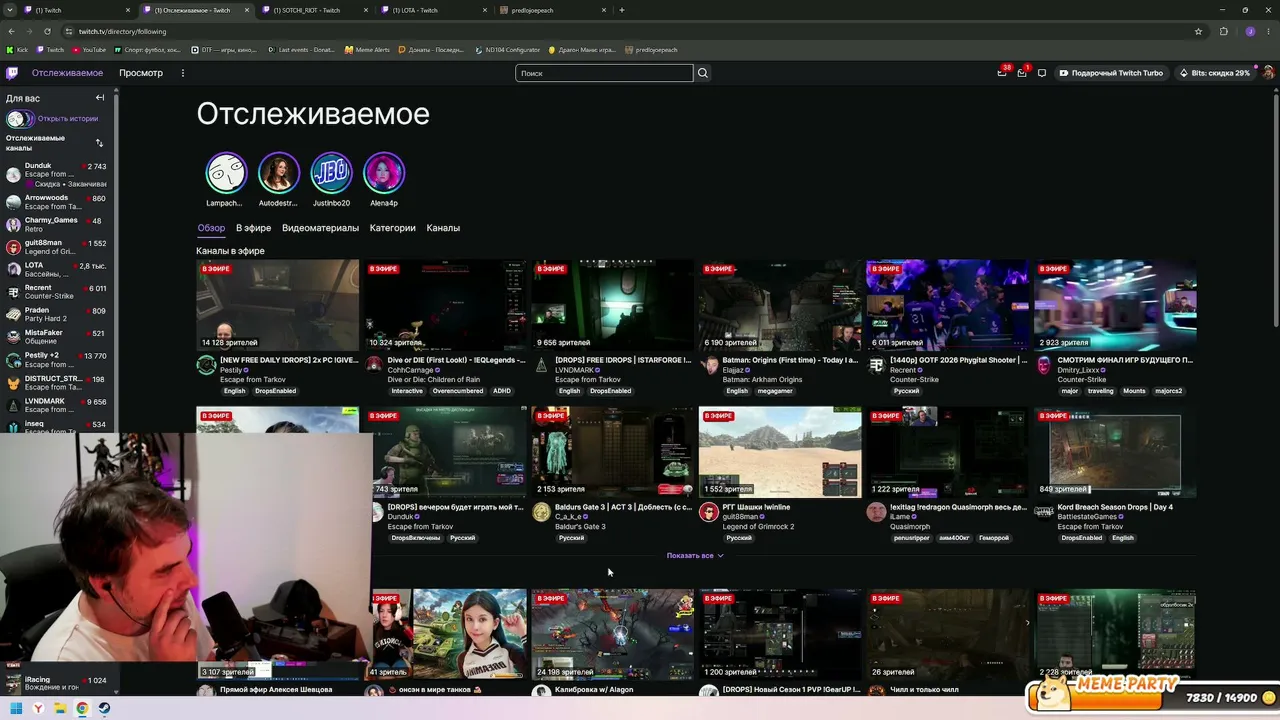Open the 'Отслеживаемое' header link
The height and width of the screenshot is (720, 1280).
click(x=67, y=73)
